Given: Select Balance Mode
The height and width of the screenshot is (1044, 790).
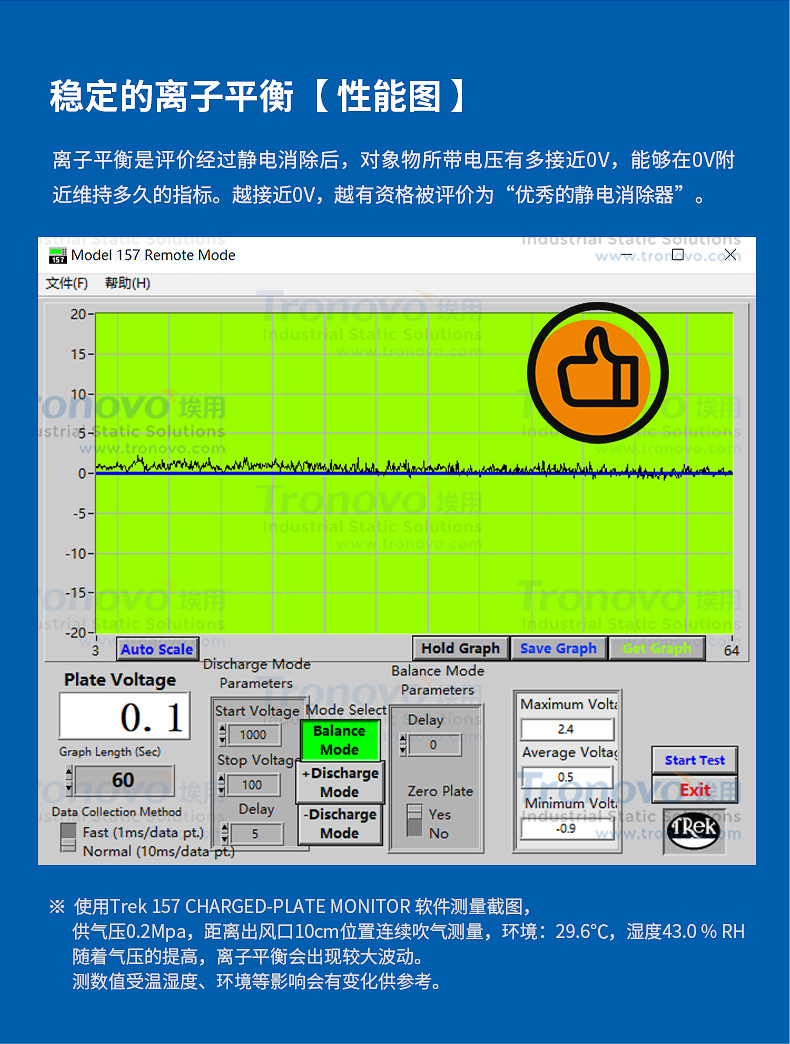Looking at the screenshot, I should click(339, 740).
